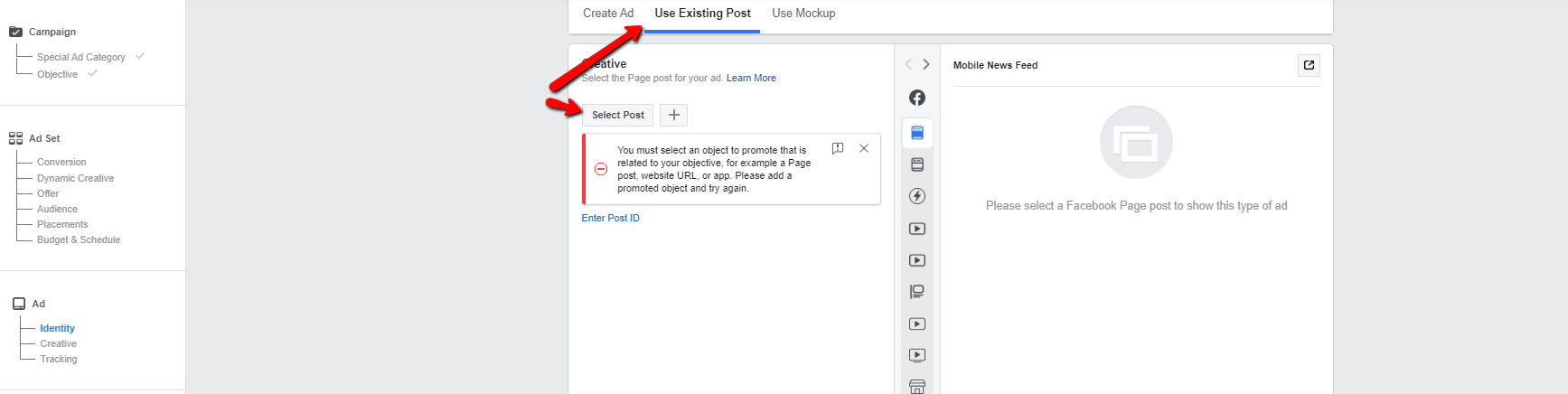Select the Marketplace storefront preview icon
1568x394 pixels.
[916, 387]
